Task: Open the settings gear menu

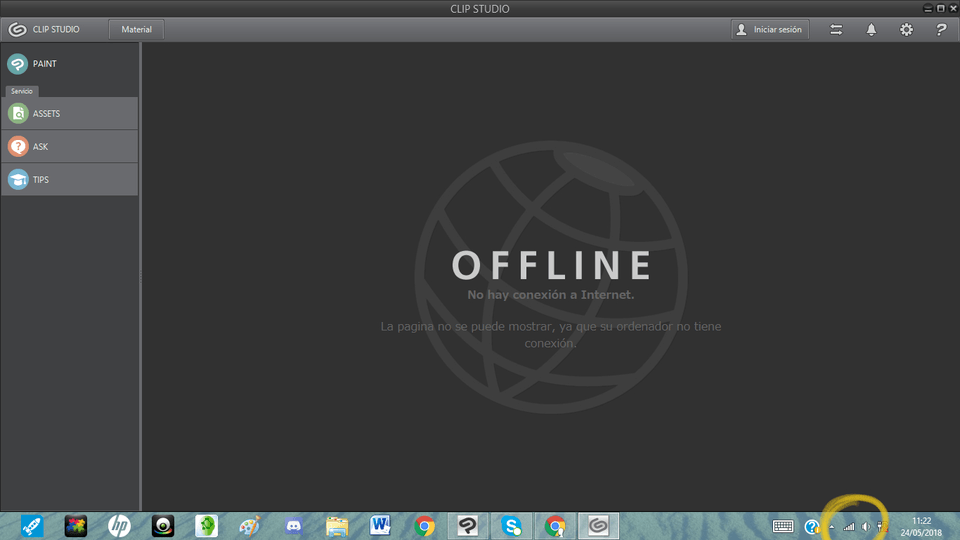Action: (x=906, y=29)
